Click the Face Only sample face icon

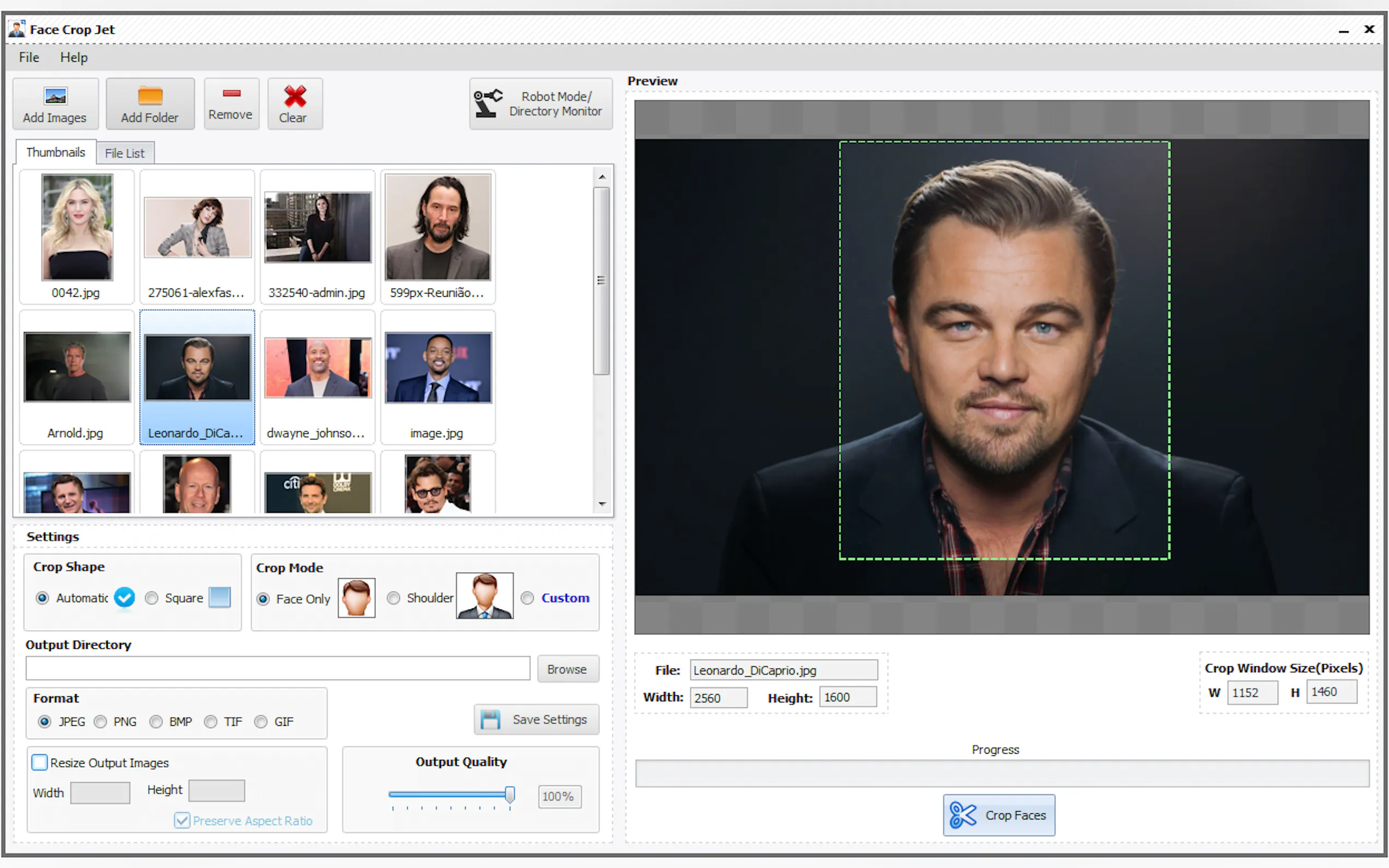coord(356,597)
